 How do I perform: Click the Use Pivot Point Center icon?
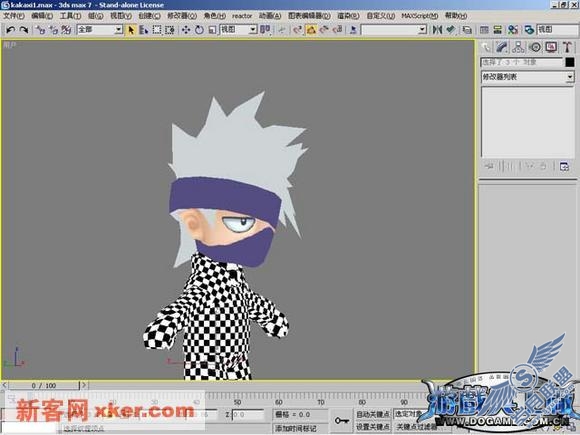click(x=265, y=30)
